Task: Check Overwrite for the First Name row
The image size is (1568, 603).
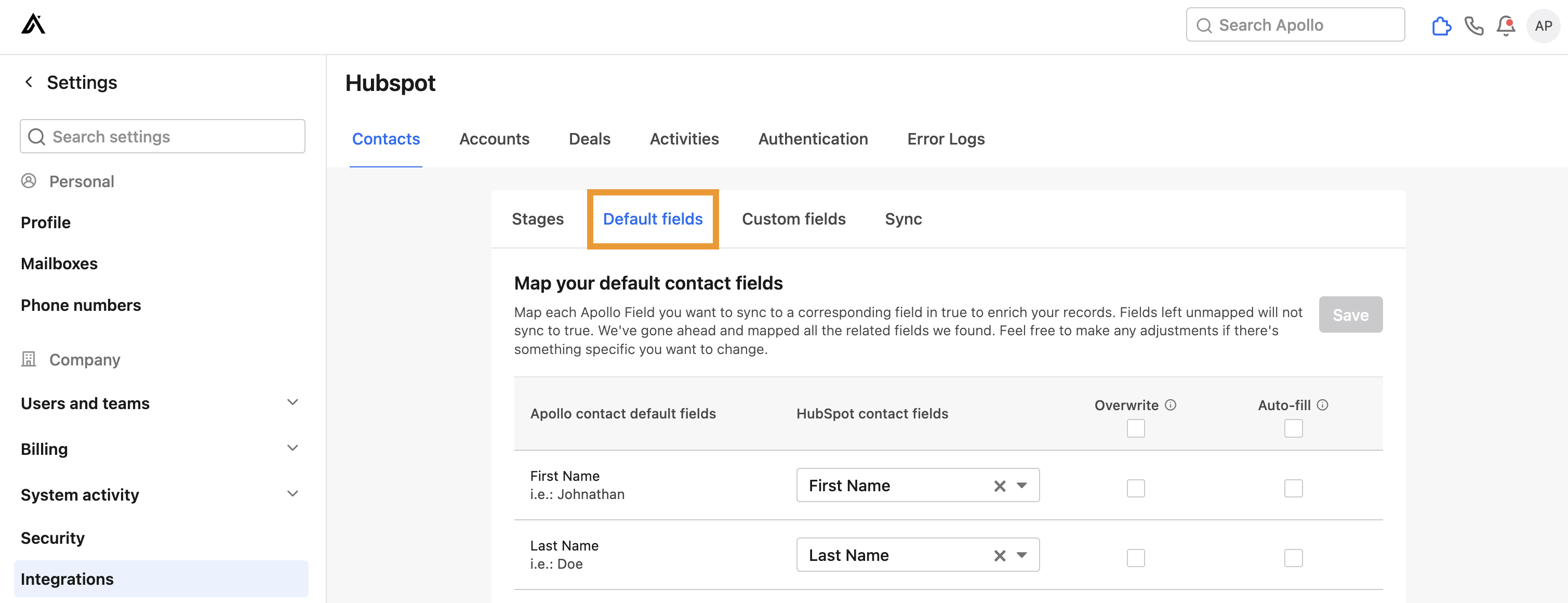Action: [x=1135, y=487]
